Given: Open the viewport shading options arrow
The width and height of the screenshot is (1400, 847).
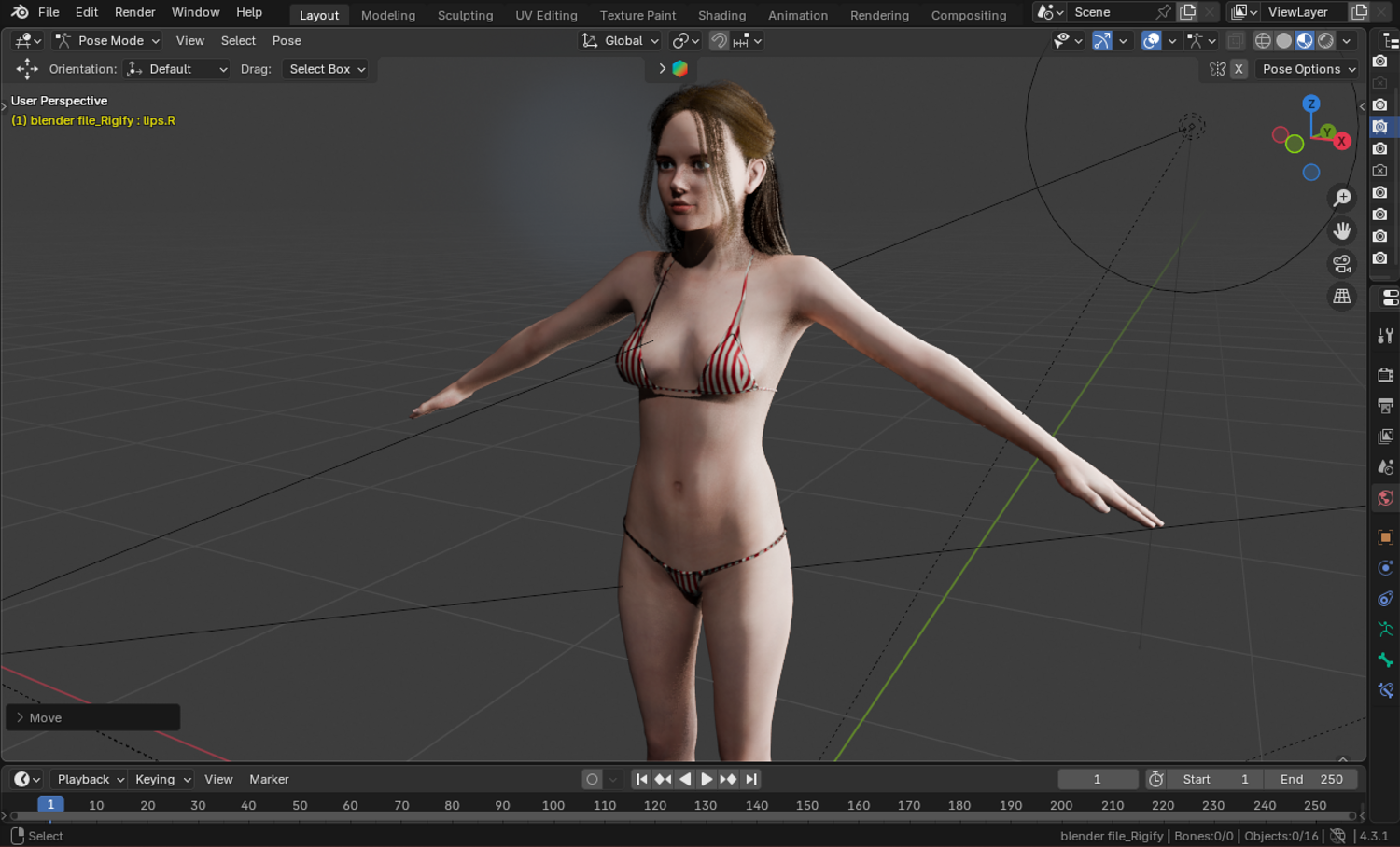Looking at the screenshot, I should tap(1347, 41).
